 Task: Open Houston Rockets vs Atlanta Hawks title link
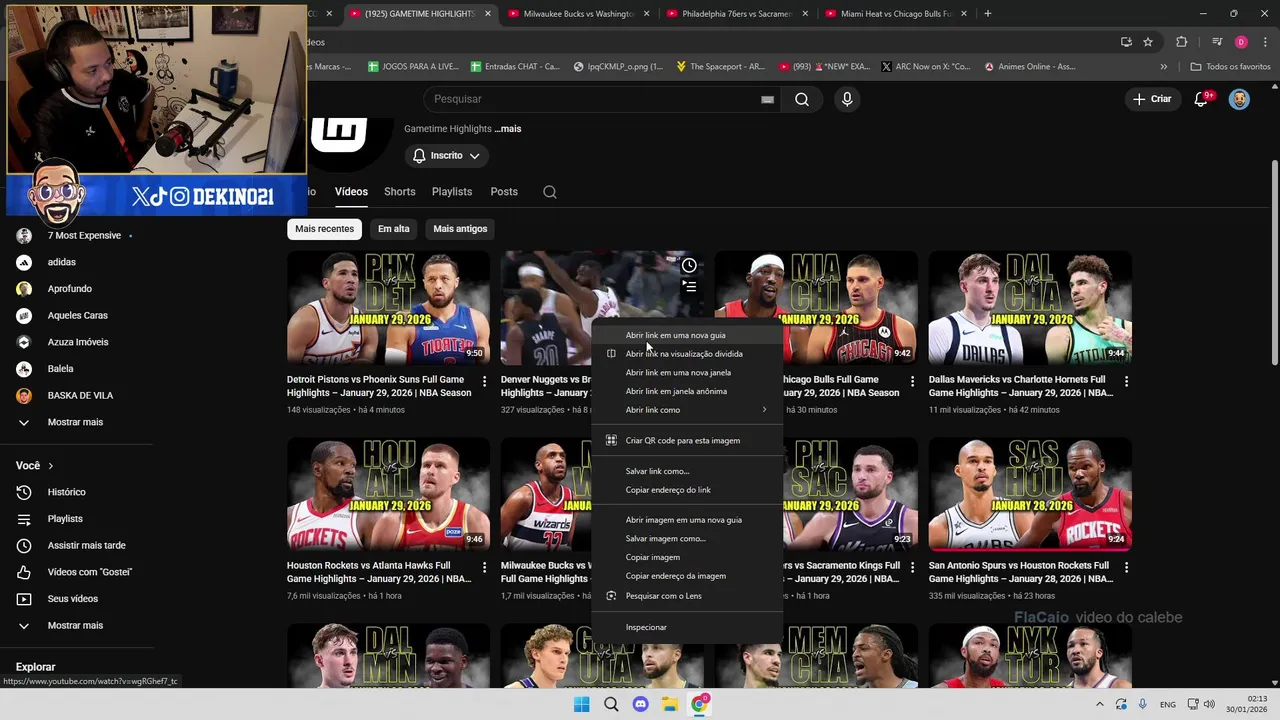point(379,572)
